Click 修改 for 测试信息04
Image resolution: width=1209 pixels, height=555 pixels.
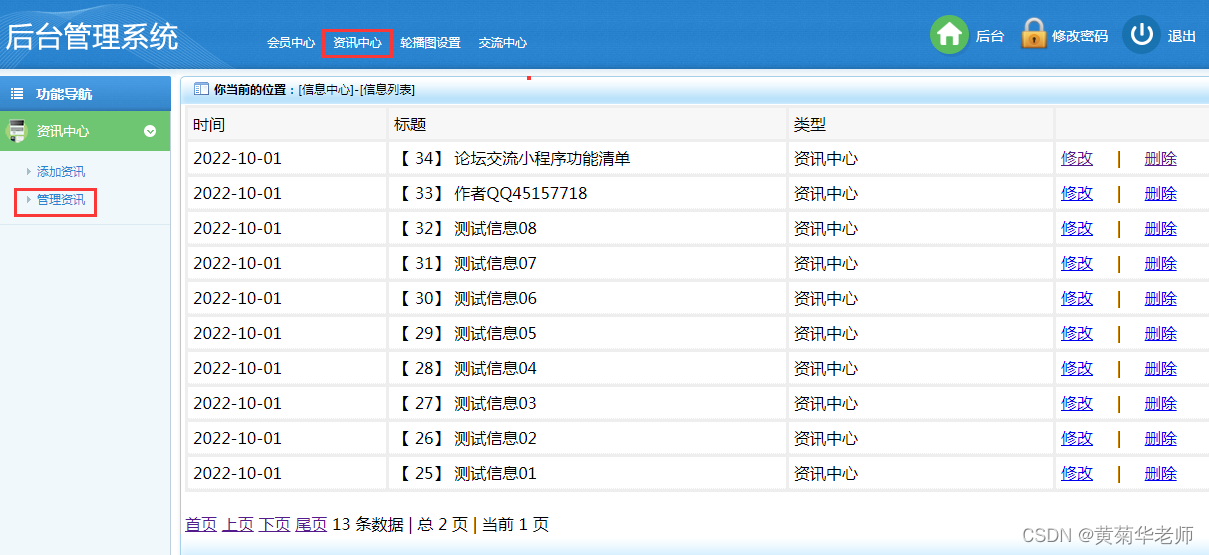pos(1077,368)
